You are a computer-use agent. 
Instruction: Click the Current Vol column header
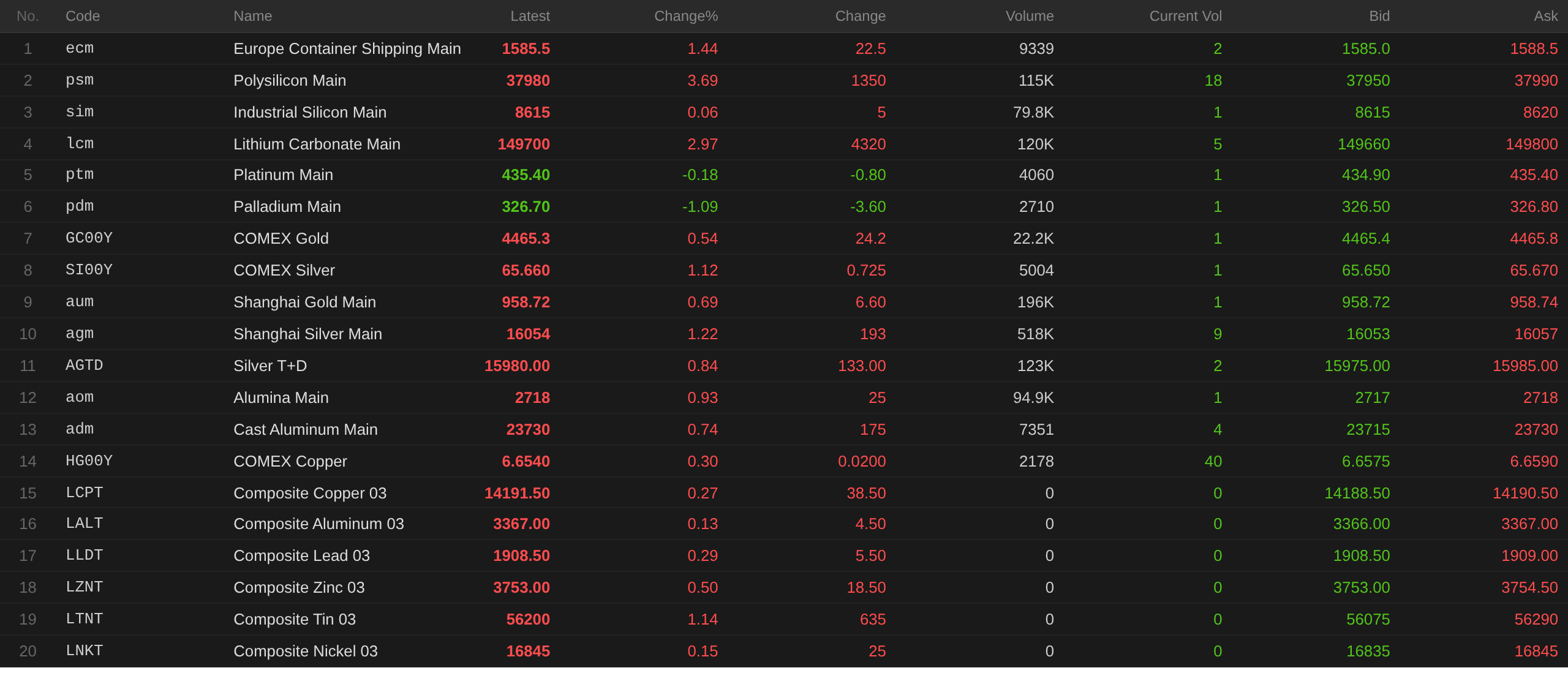point(1185,16)
